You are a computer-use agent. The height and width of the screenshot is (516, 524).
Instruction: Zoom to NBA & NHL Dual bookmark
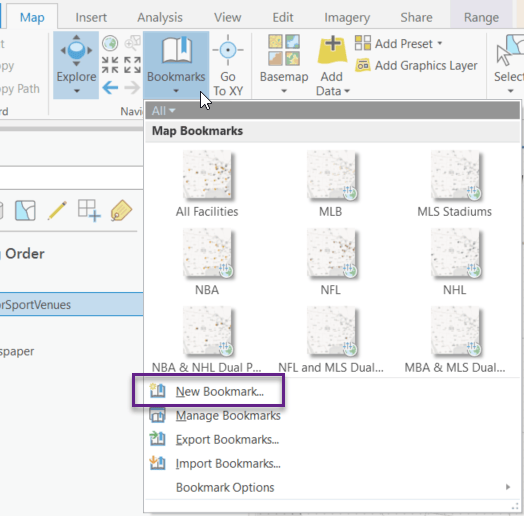tap(207, 340)
